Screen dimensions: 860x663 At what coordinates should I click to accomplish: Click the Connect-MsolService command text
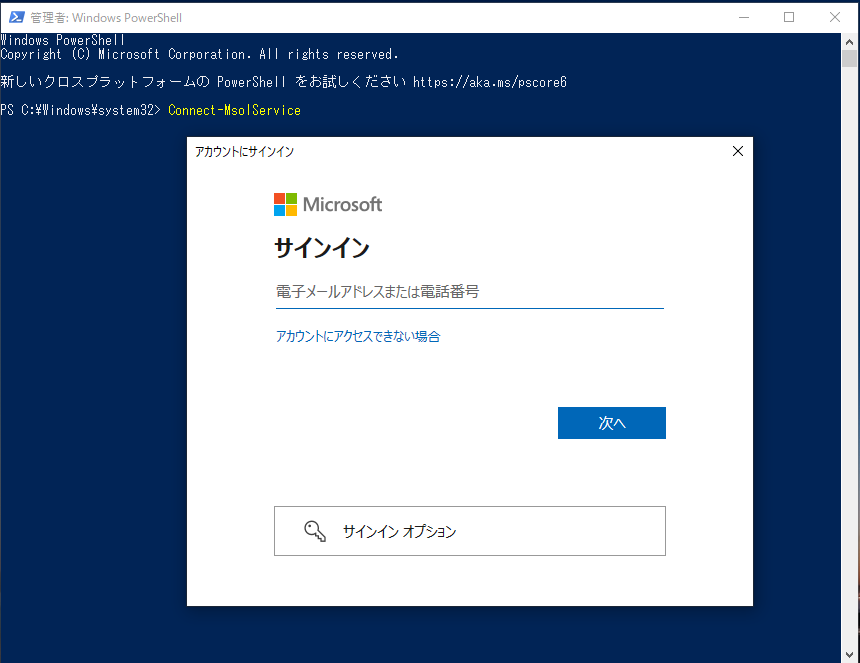234,110
